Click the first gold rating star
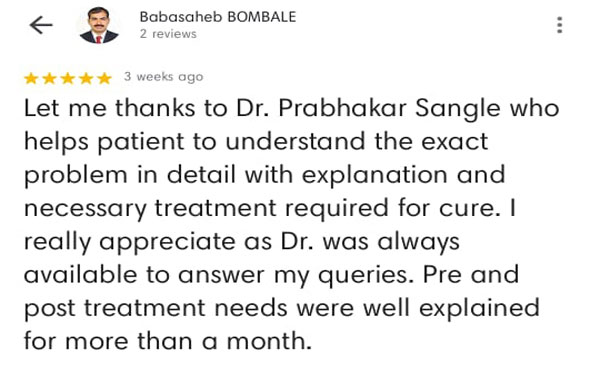600x372 pixels. pos(31,78)
